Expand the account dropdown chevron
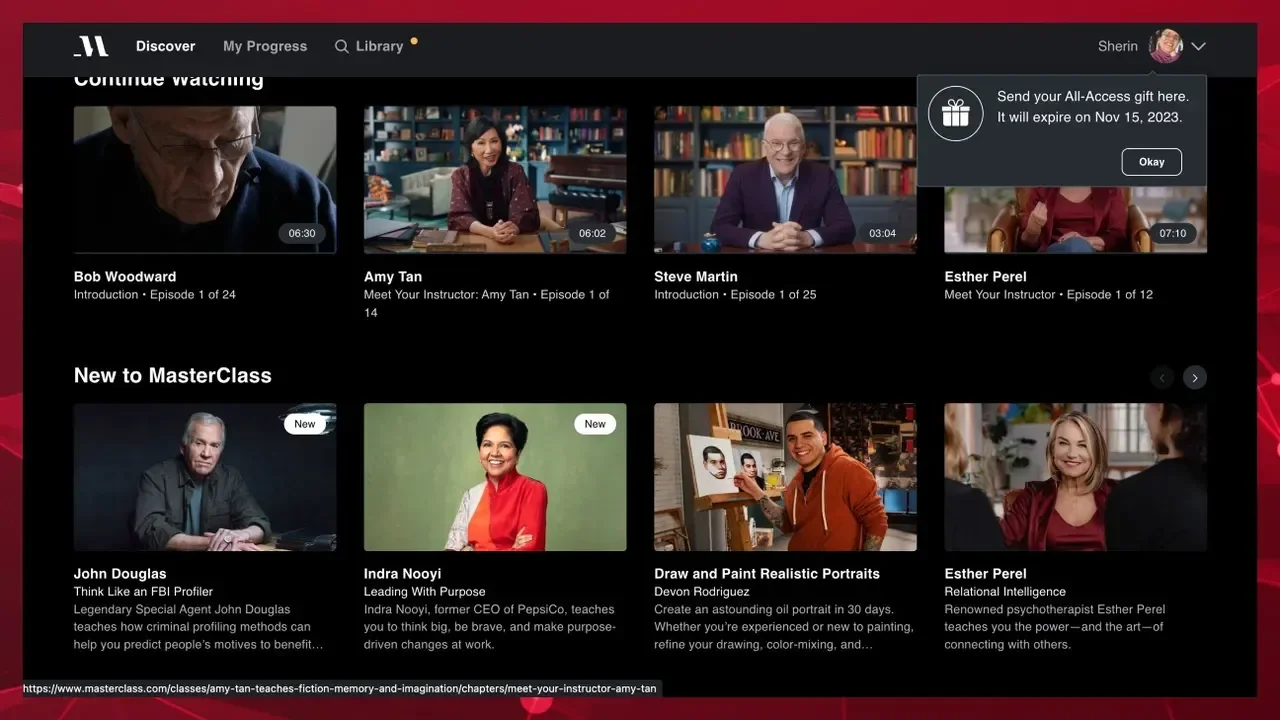Screen dimensions: 1280x720 click(x=1199, y=46)
